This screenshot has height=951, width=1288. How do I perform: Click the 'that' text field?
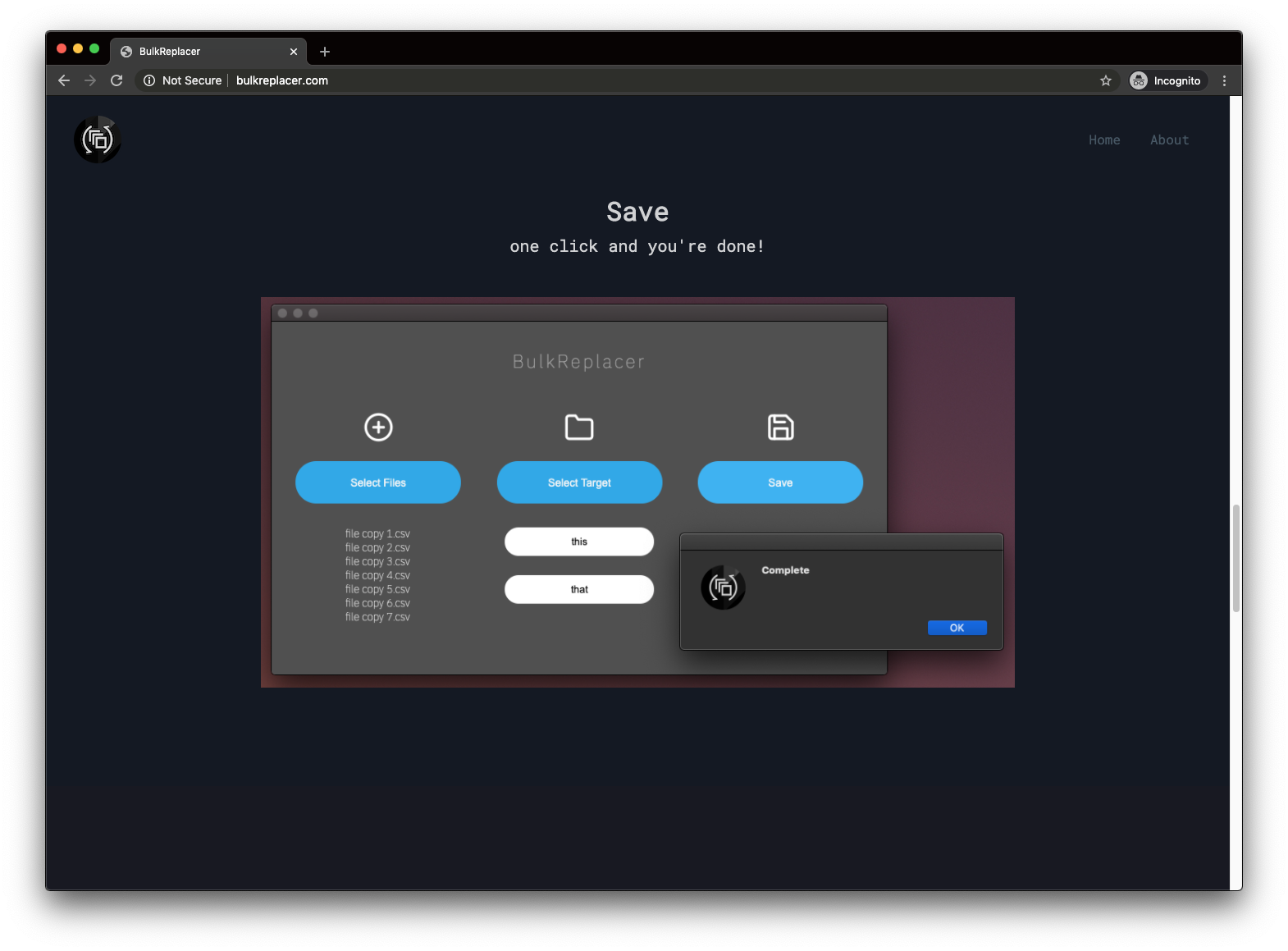[x=579, y=589]
